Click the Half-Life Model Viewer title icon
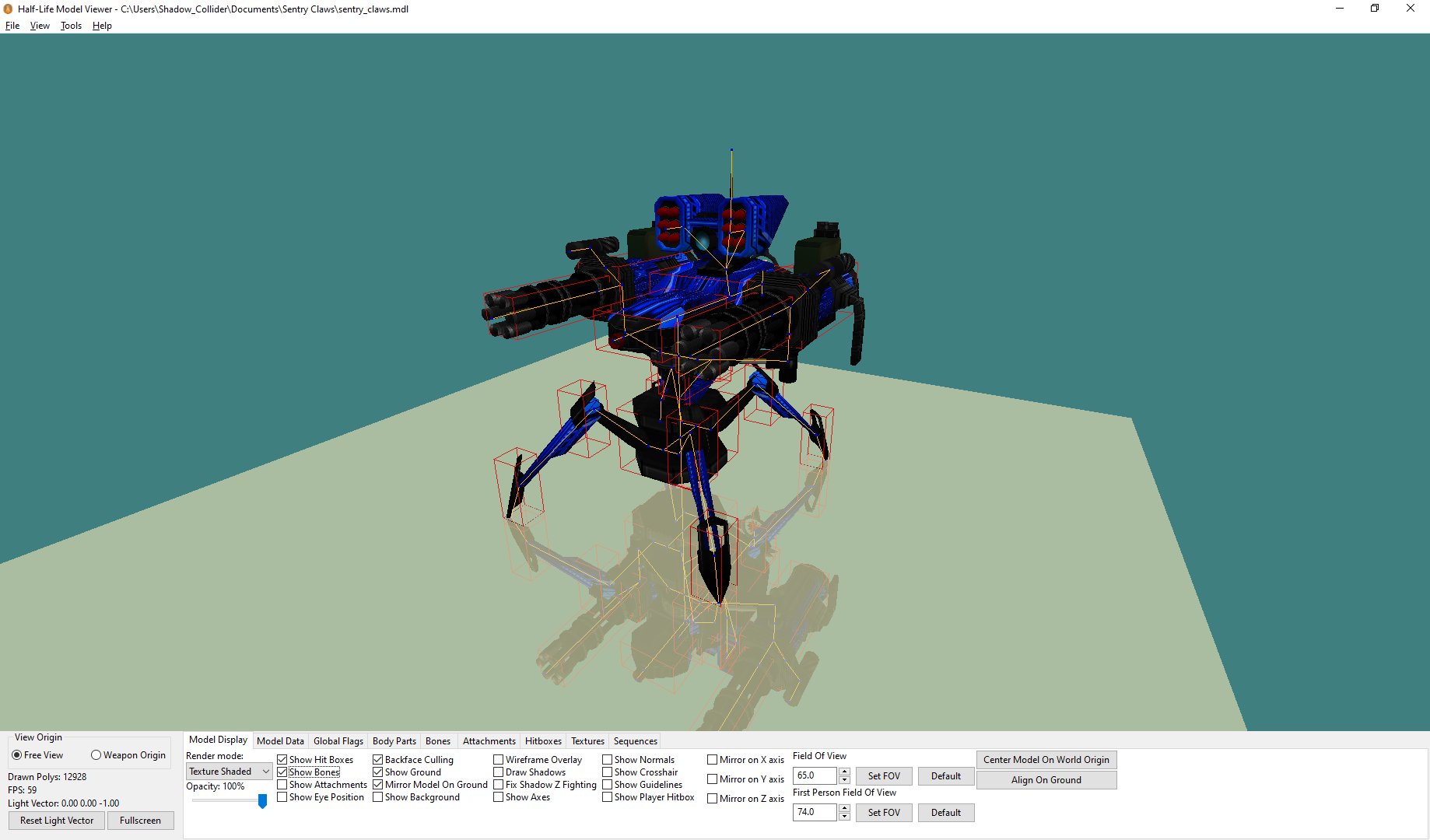Screen dimensions: 1430x840 [x=8, y=9]
